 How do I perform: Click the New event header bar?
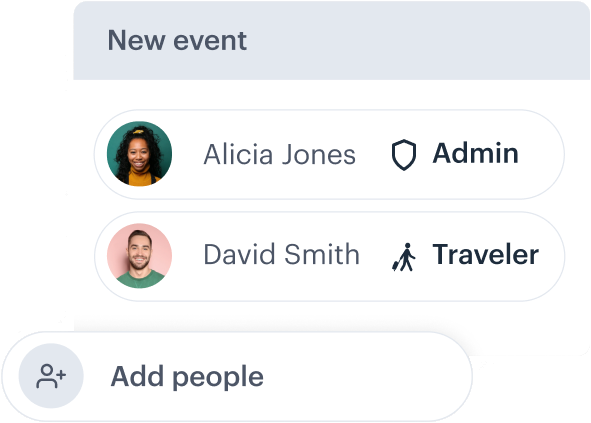[332, 40]
